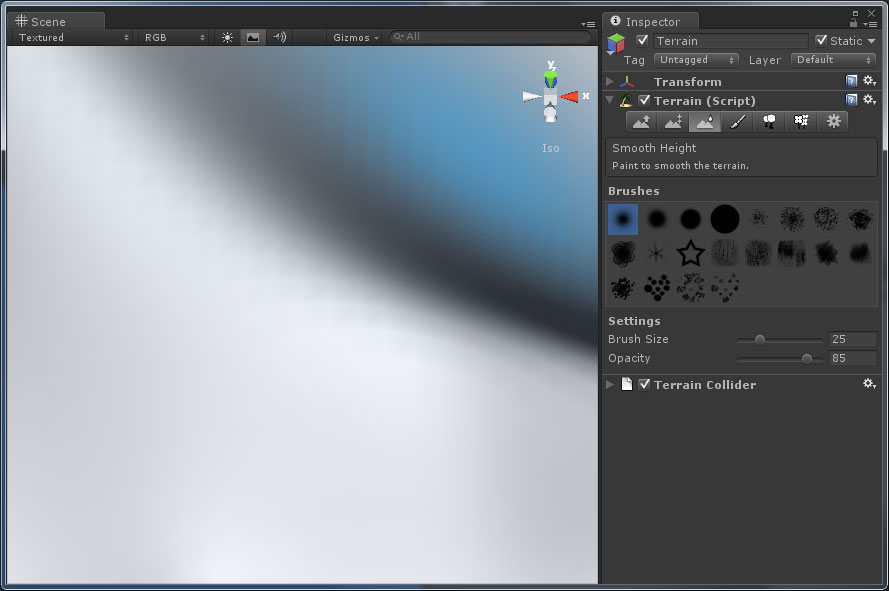
Task: Toggle scene audio speaker icon
Action: pyautogui.click(x=280, y=37)
